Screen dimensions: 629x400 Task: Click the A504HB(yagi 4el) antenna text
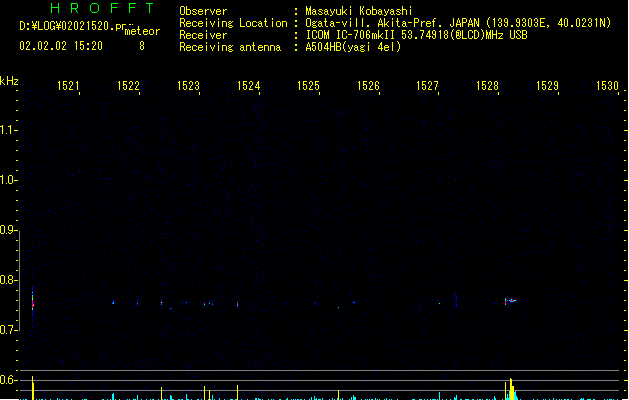point(353,47)
